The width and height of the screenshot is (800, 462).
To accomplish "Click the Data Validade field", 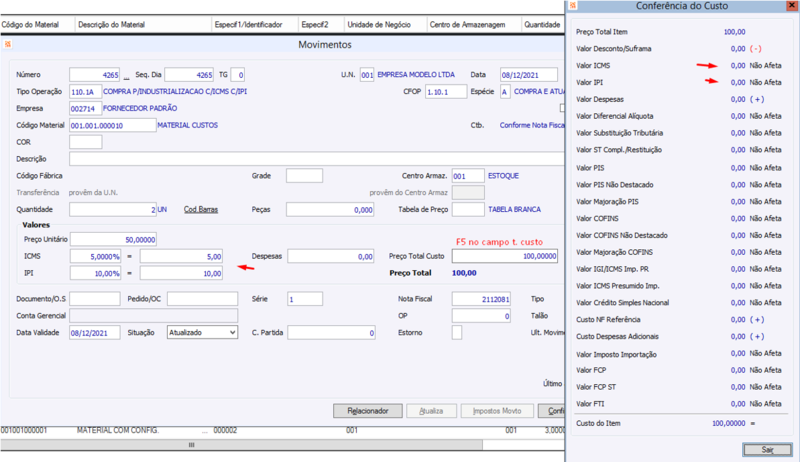I will [x=94, y=332].
